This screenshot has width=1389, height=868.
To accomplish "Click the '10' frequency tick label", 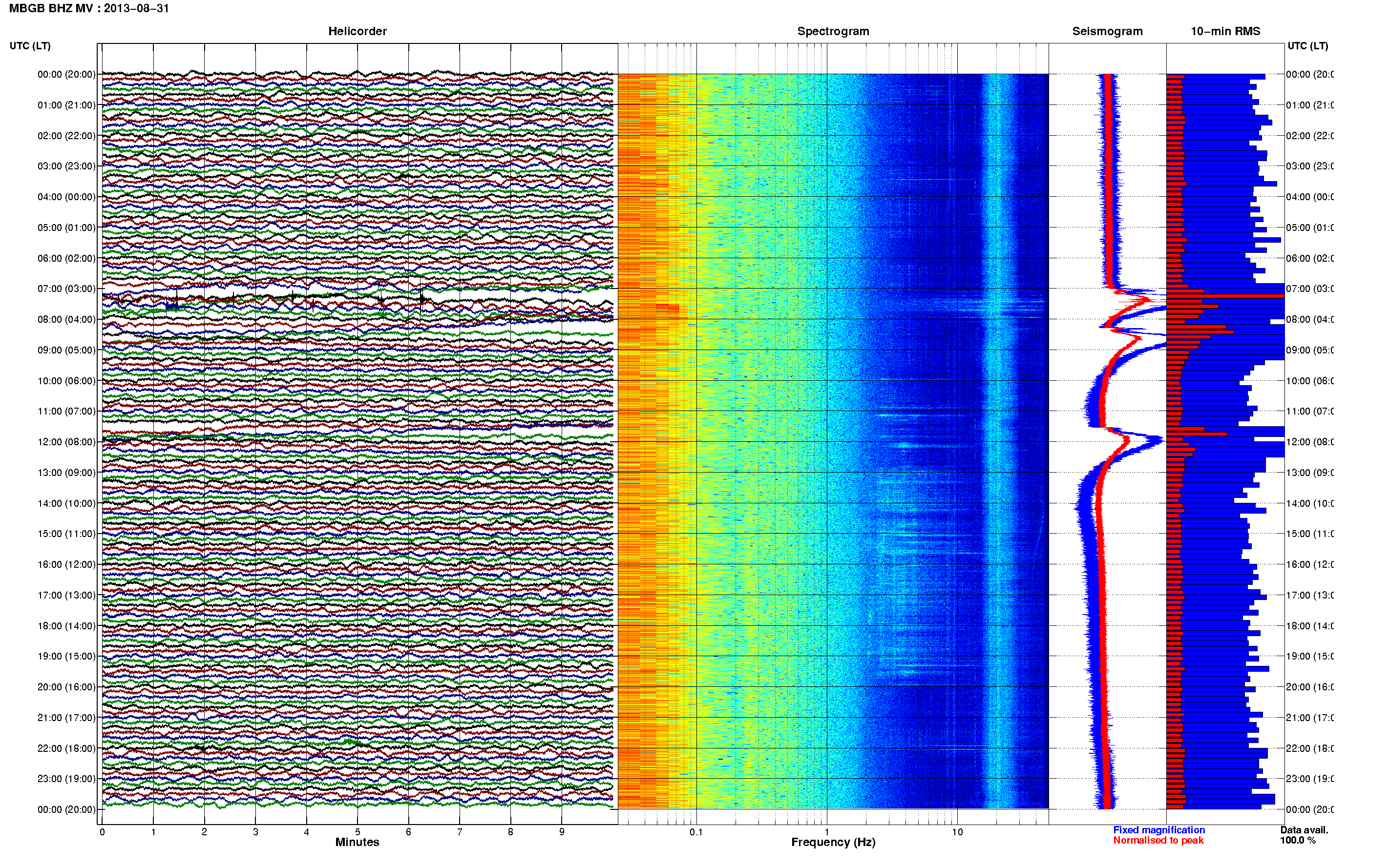I will [x=957, y=832].
